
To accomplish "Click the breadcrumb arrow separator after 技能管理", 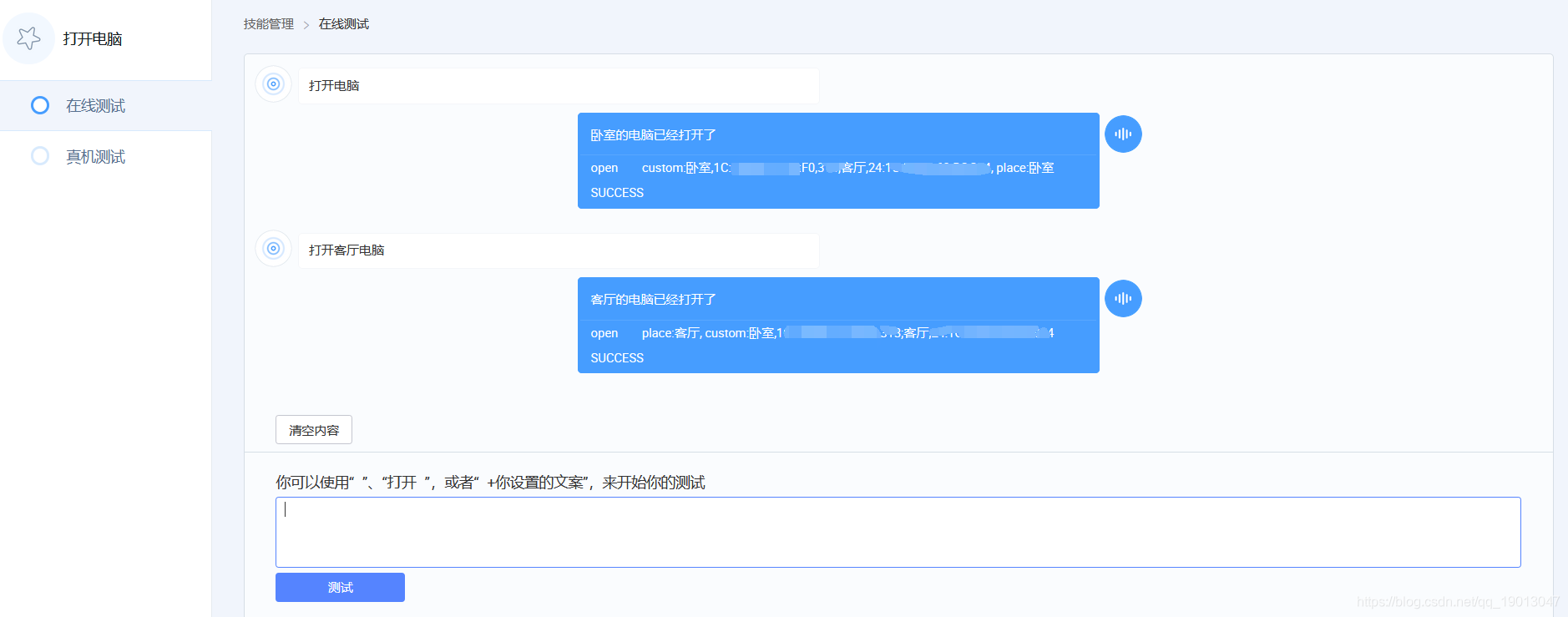I will coord(306,25).
